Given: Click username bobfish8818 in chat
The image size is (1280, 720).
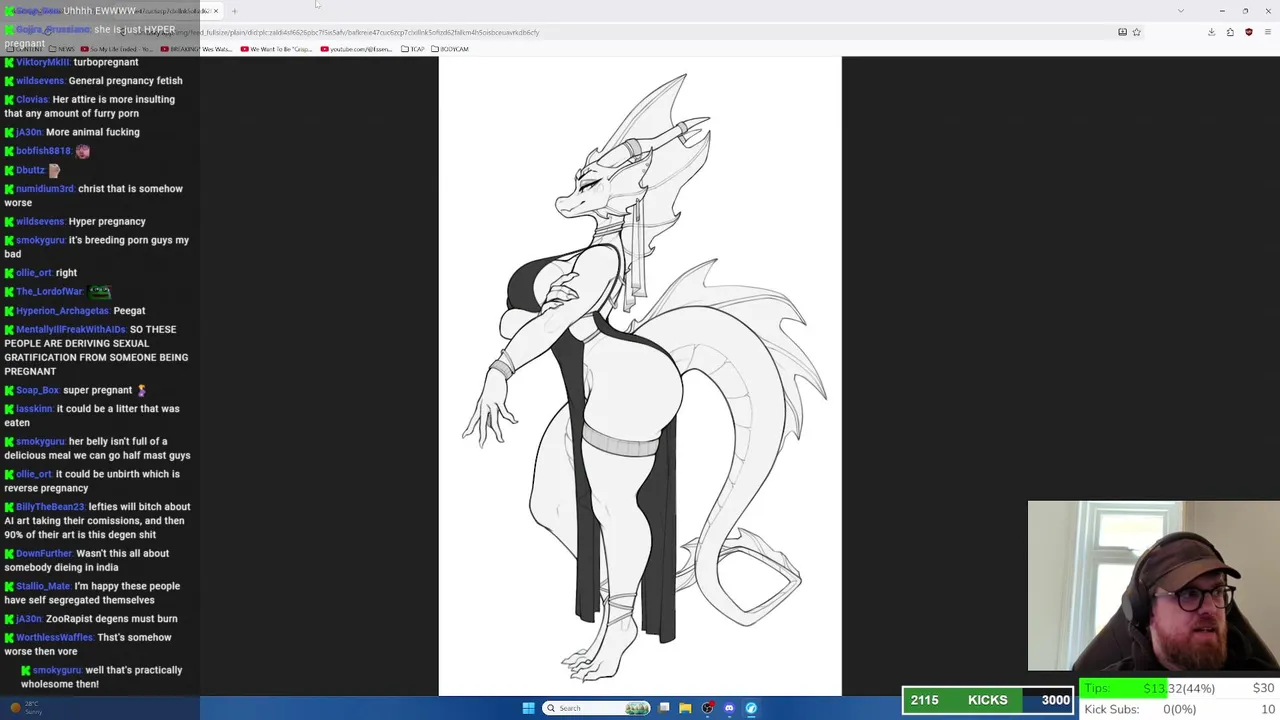Looking at the screenshot, I should [x=43, y=151].
